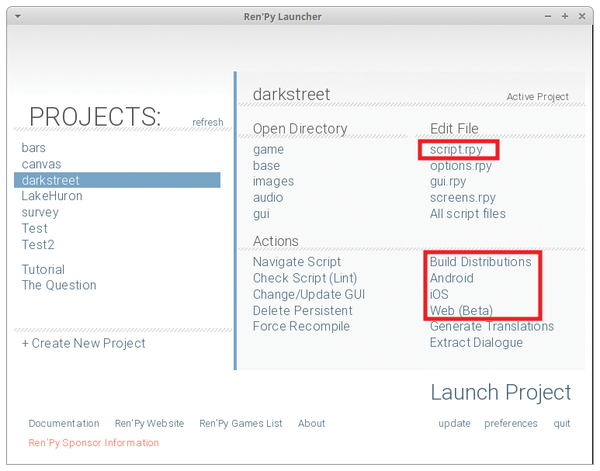Click Navigate Script action
Viewport: 600px width, 471px height.
point(297,262)
